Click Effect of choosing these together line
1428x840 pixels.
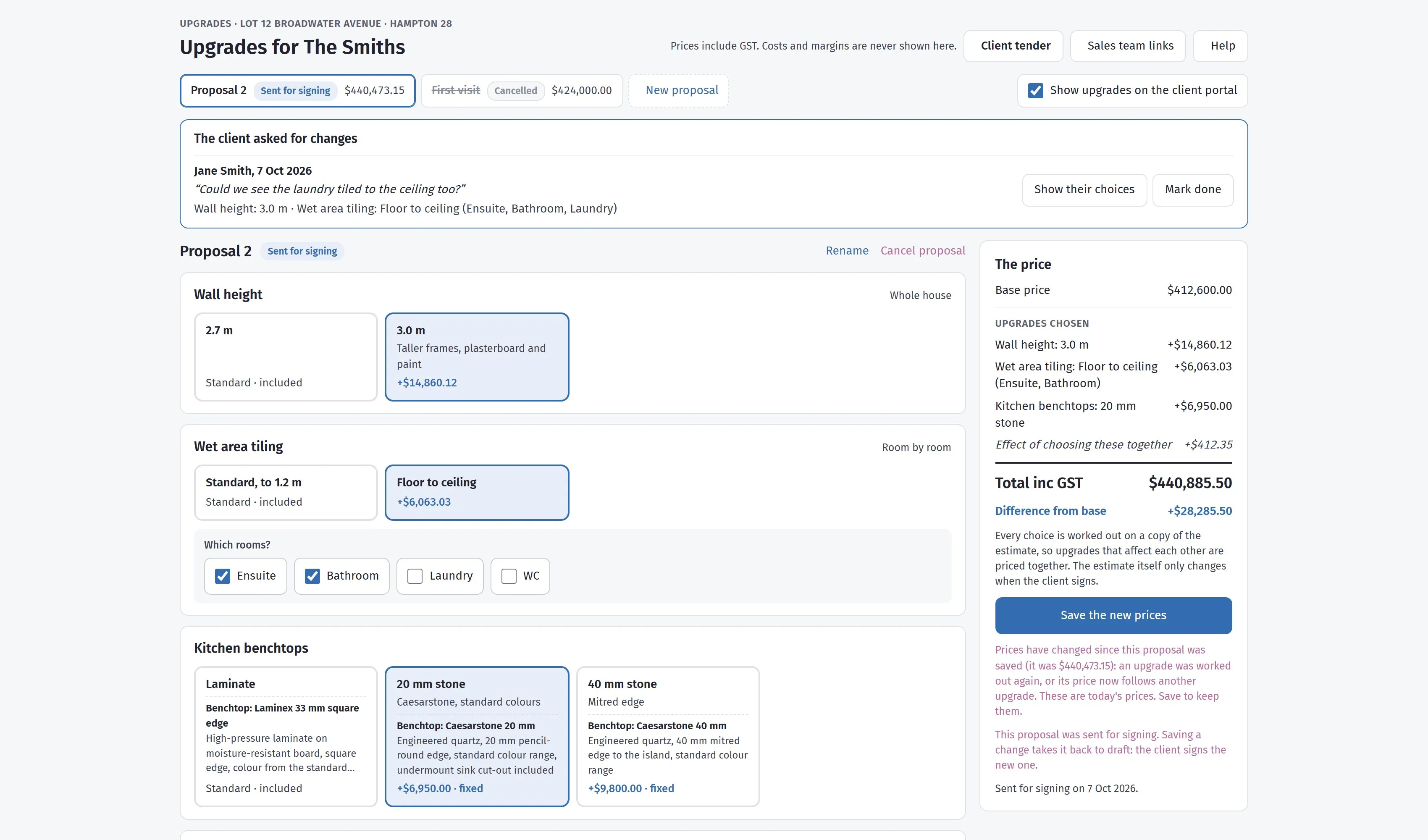pos(1113,445)
